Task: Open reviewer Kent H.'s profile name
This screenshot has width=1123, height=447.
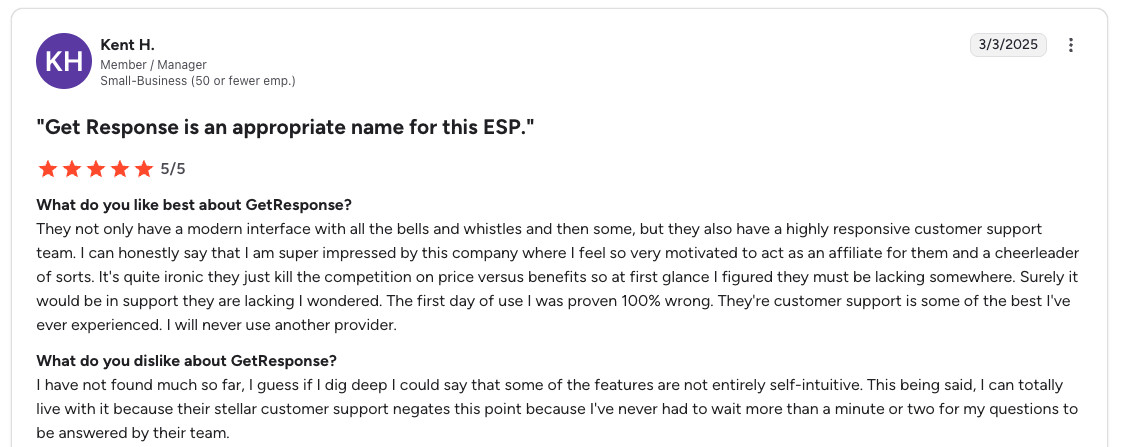Action: point(127,45)
